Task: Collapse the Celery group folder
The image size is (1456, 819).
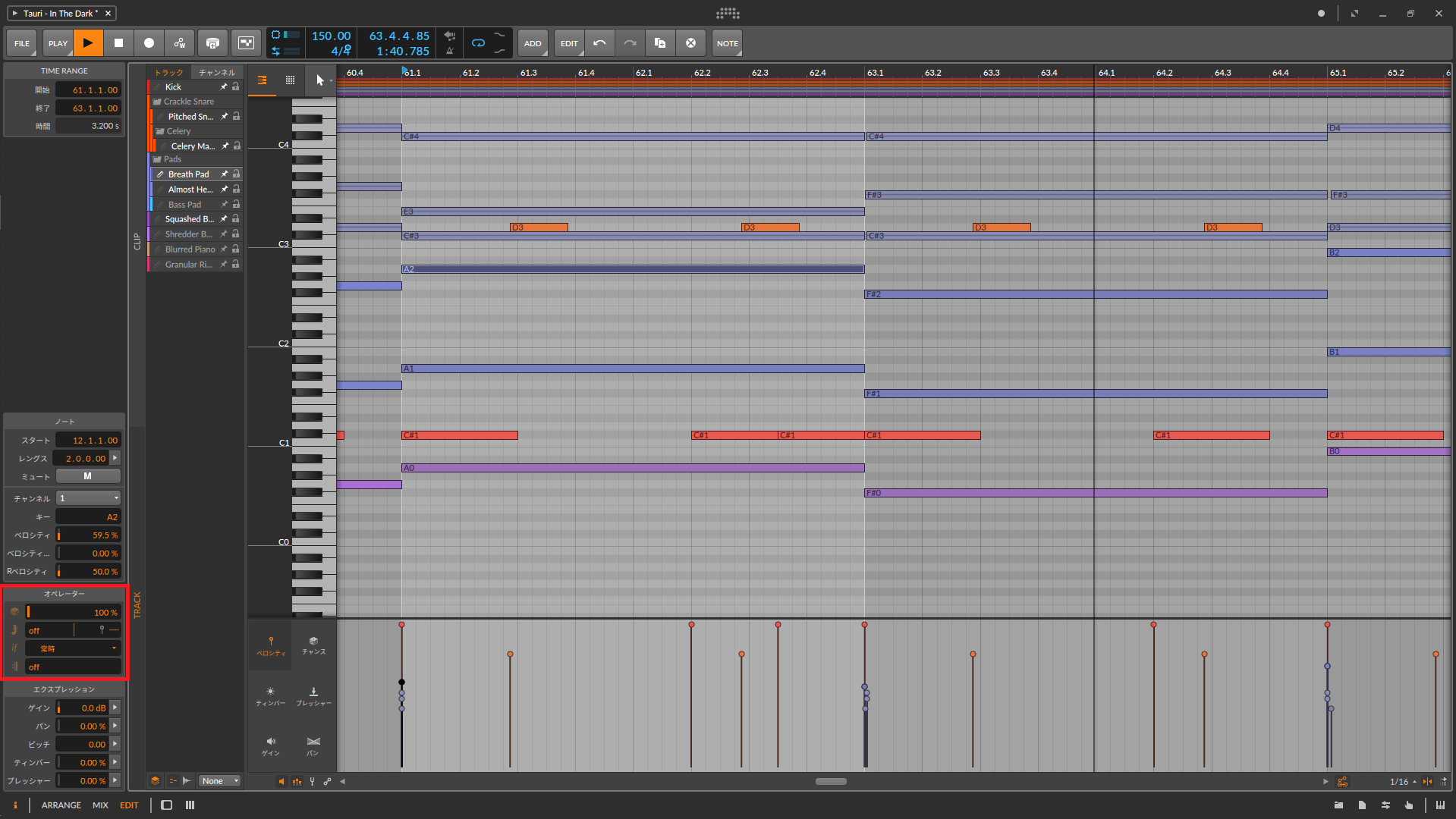Action: tap(160, 131)
